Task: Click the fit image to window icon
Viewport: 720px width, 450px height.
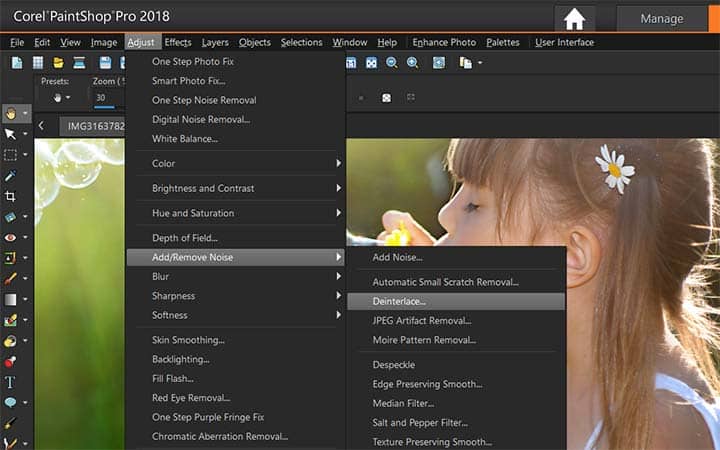Action: 371,63
